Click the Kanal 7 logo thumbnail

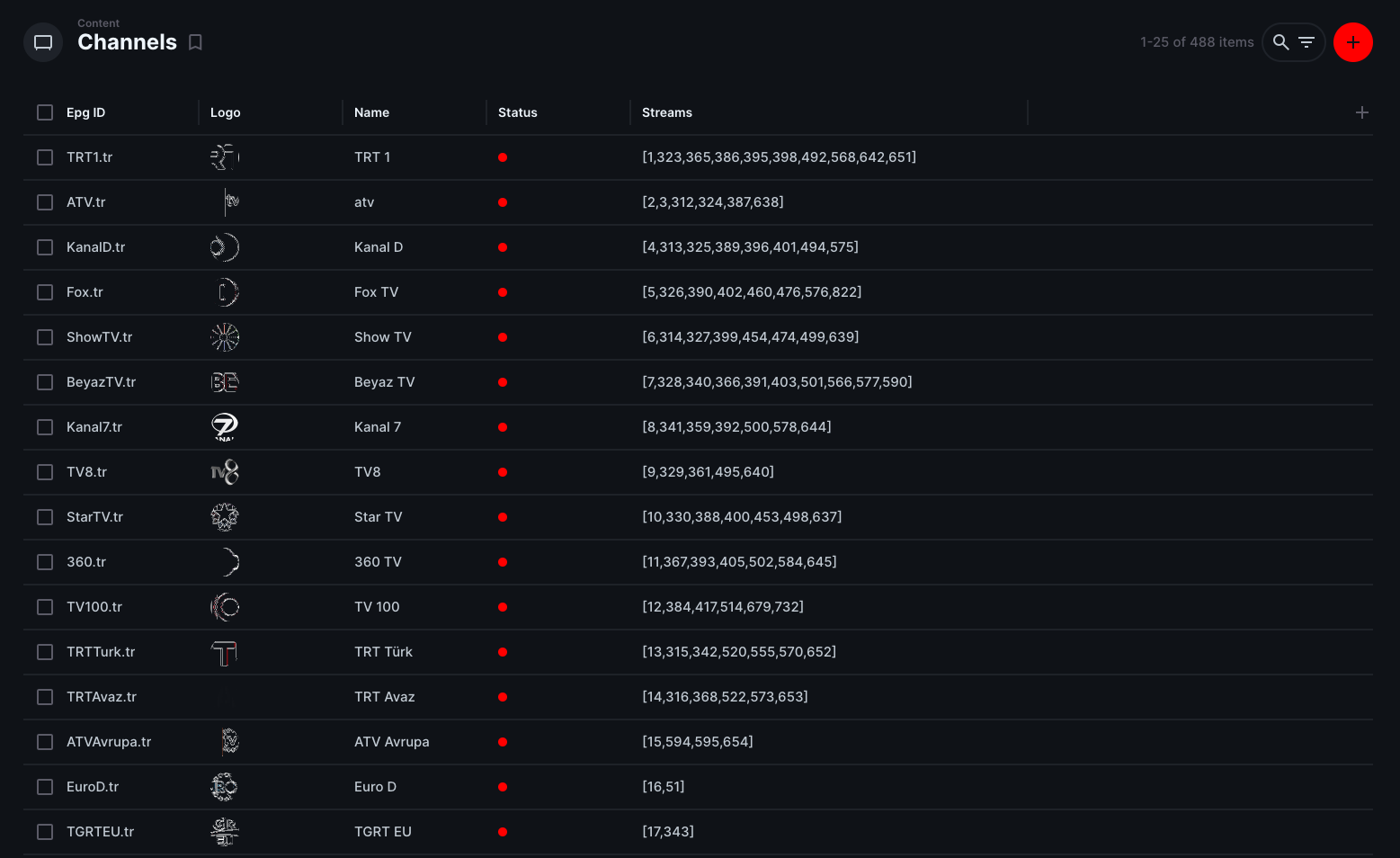coord(225,427)
